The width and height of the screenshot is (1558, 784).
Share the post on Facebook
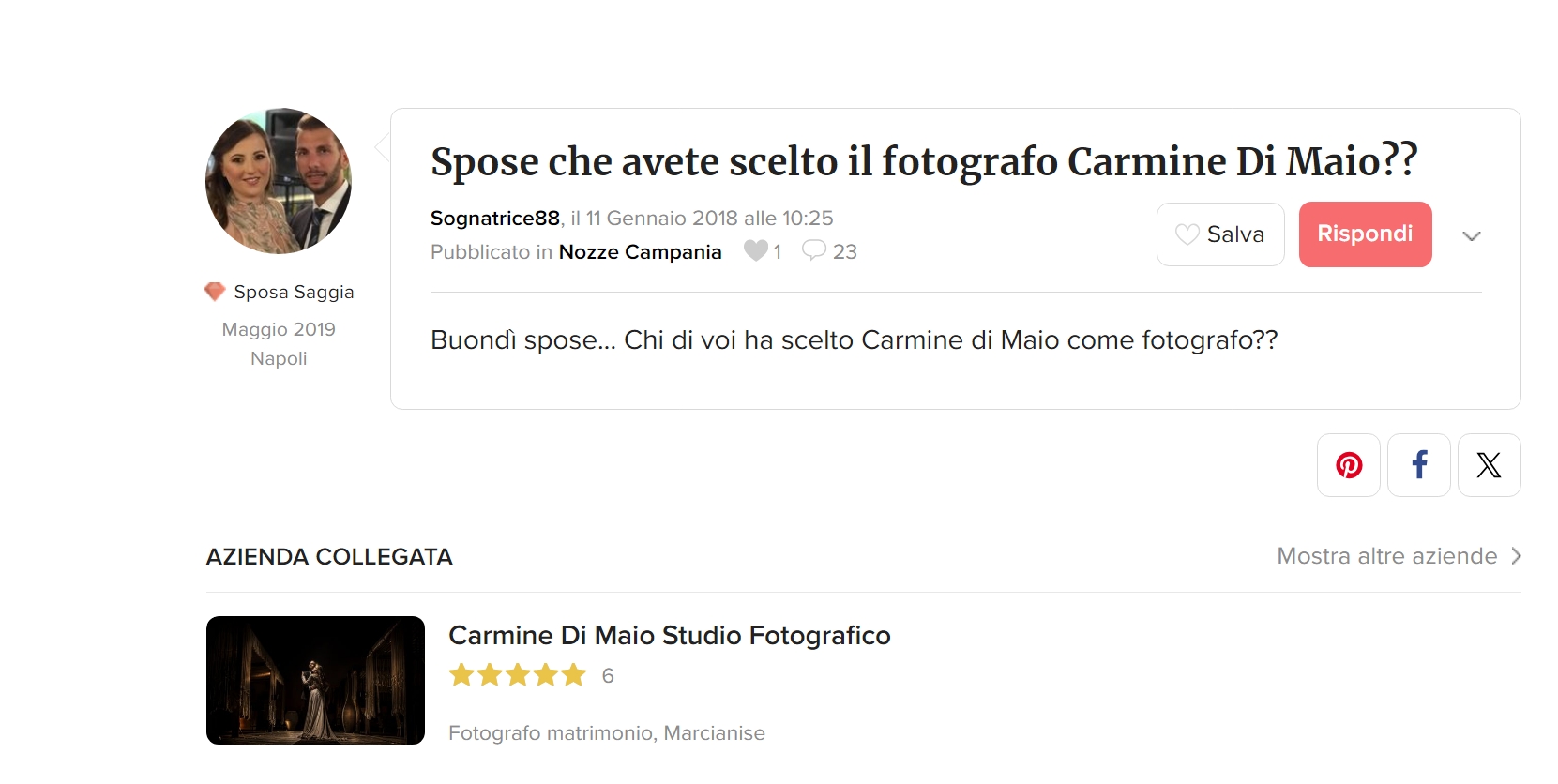coord(1419,465)
